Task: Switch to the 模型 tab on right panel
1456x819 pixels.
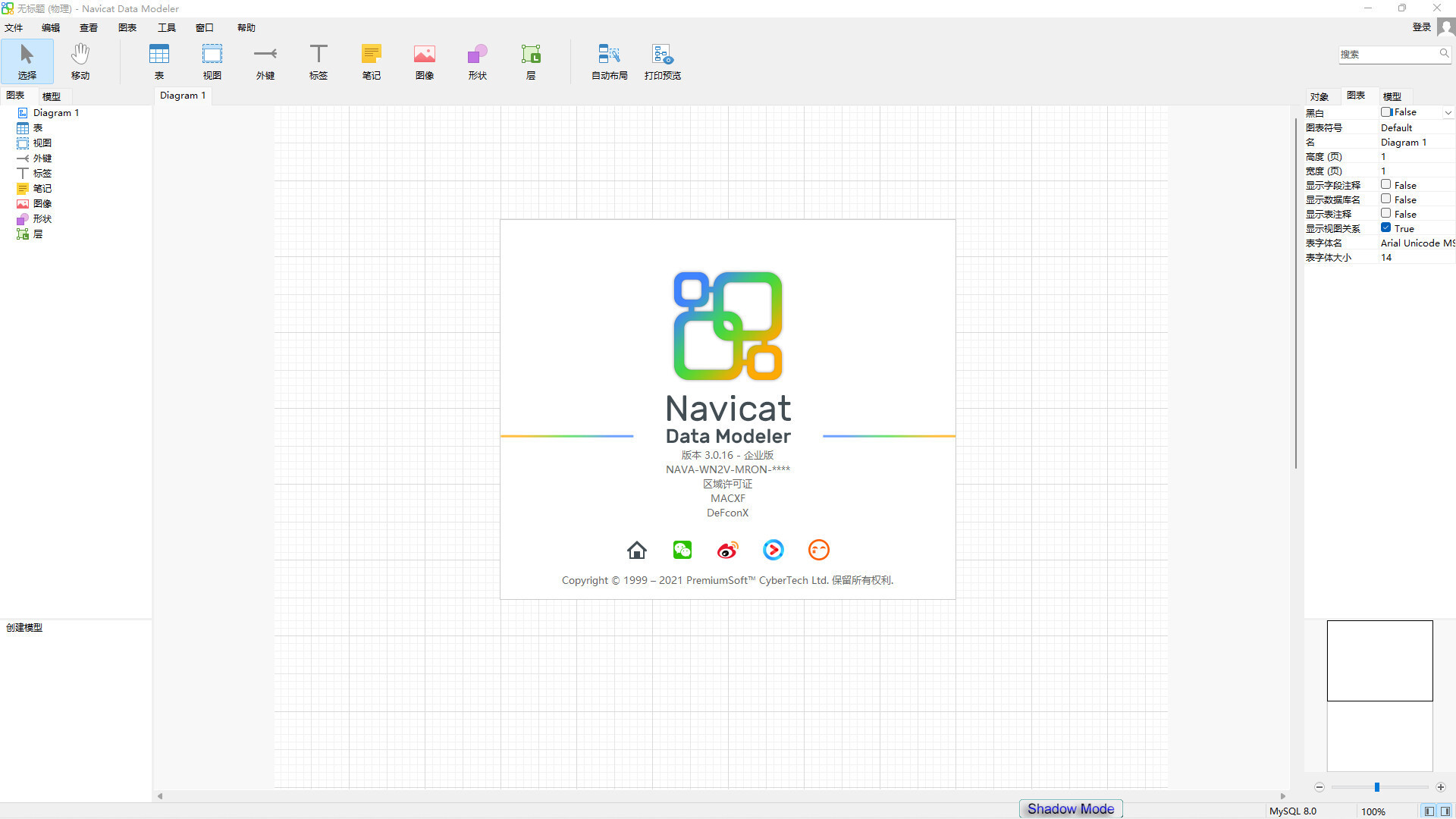Action: pos(1392,96)
